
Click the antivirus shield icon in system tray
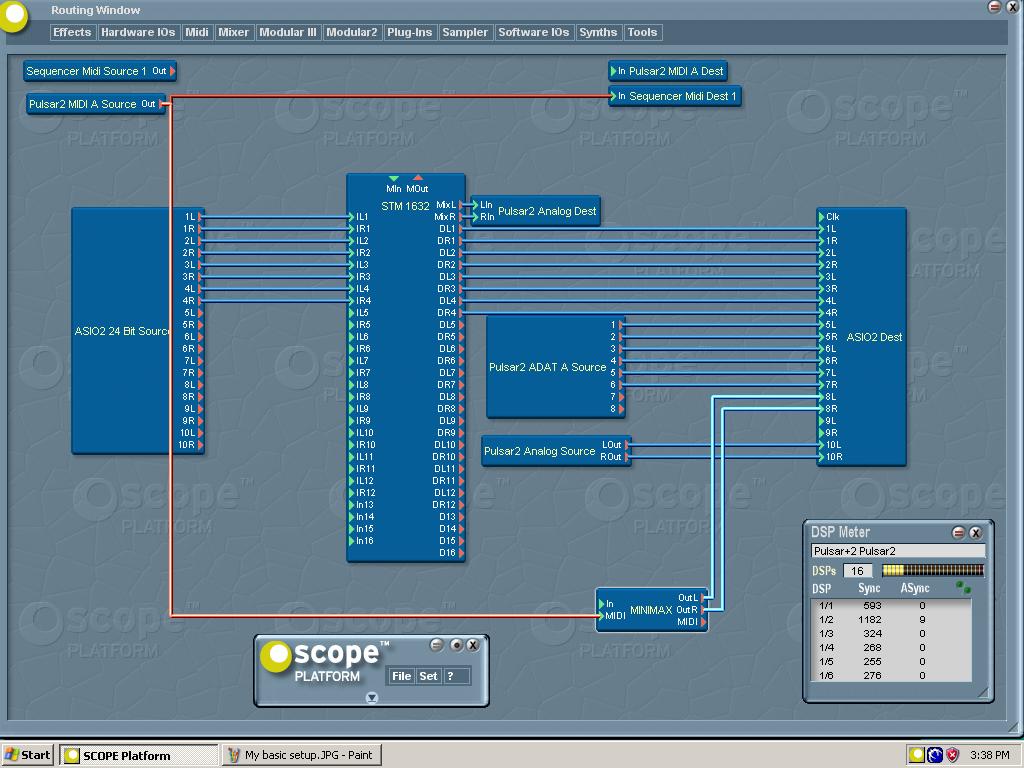coord(953,755)
